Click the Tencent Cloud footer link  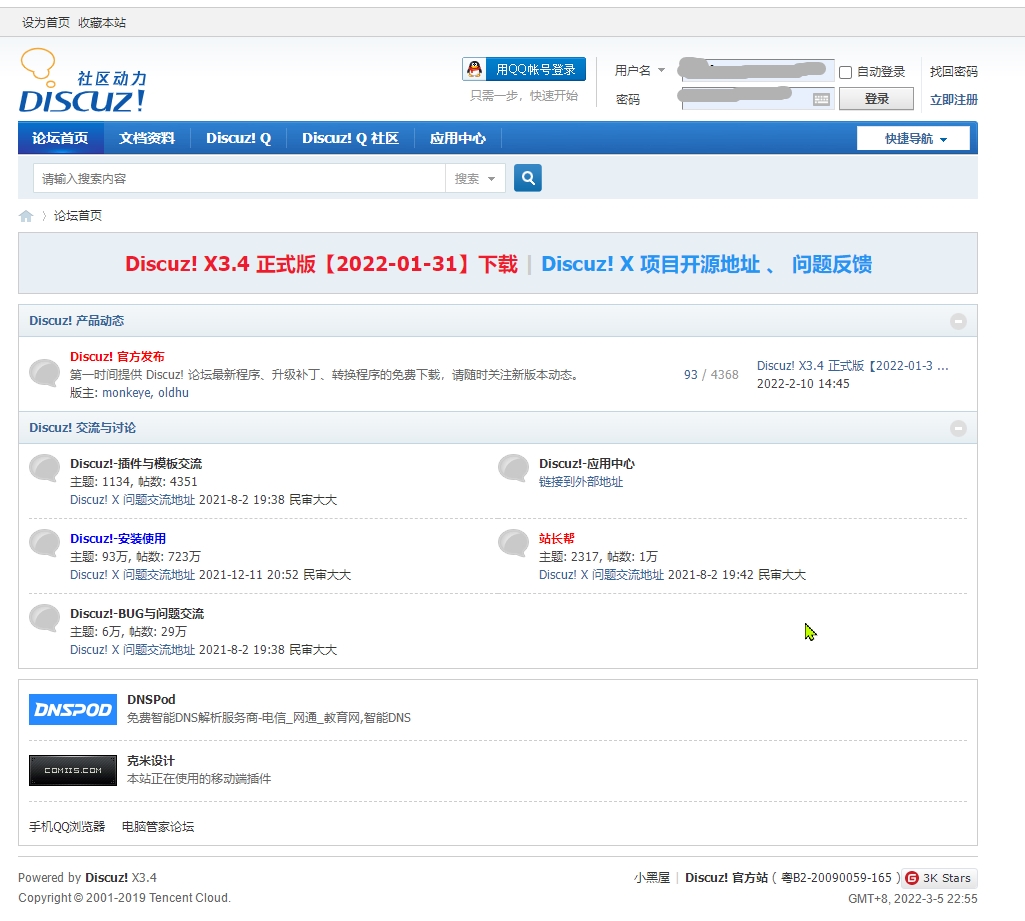click(x=190, y=898)
